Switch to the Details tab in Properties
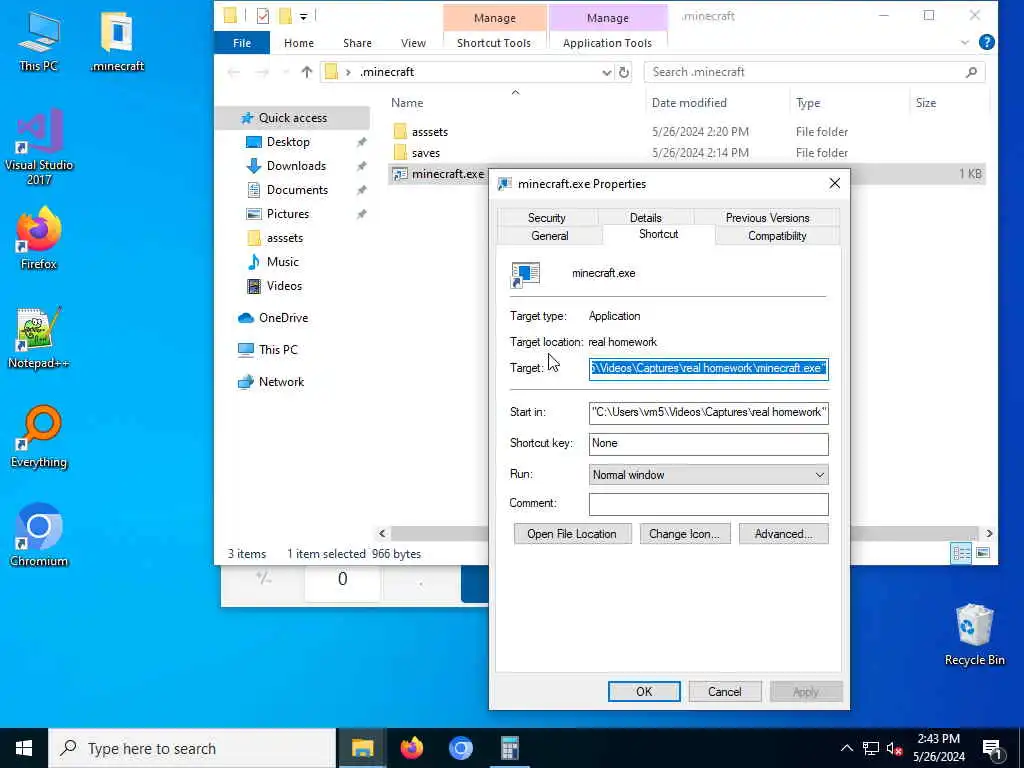This screenshot has height=768, width=1024. click(645, 217)
